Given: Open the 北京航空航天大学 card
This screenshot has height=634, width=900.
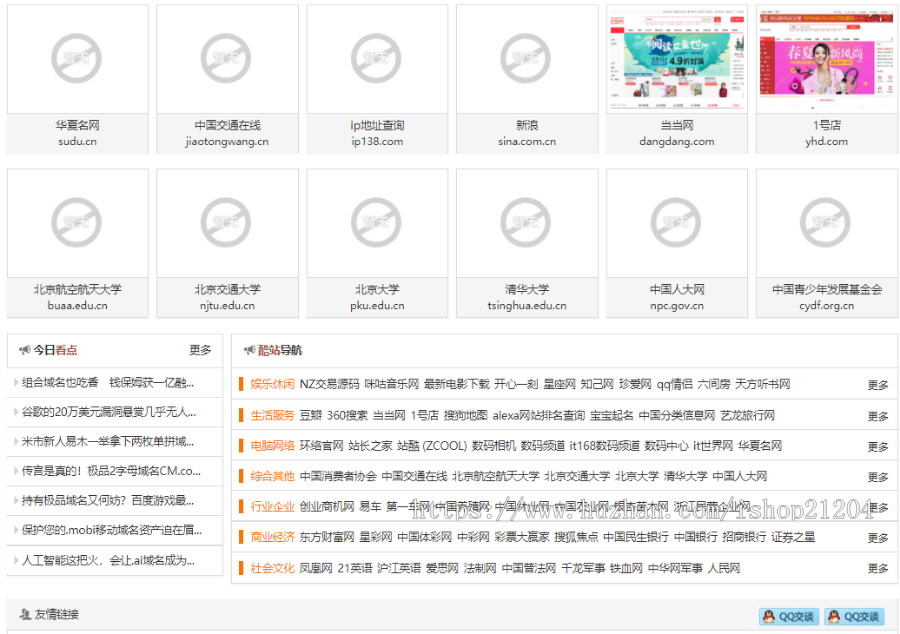Looking at the screenshot, I should tap(77, 243).
